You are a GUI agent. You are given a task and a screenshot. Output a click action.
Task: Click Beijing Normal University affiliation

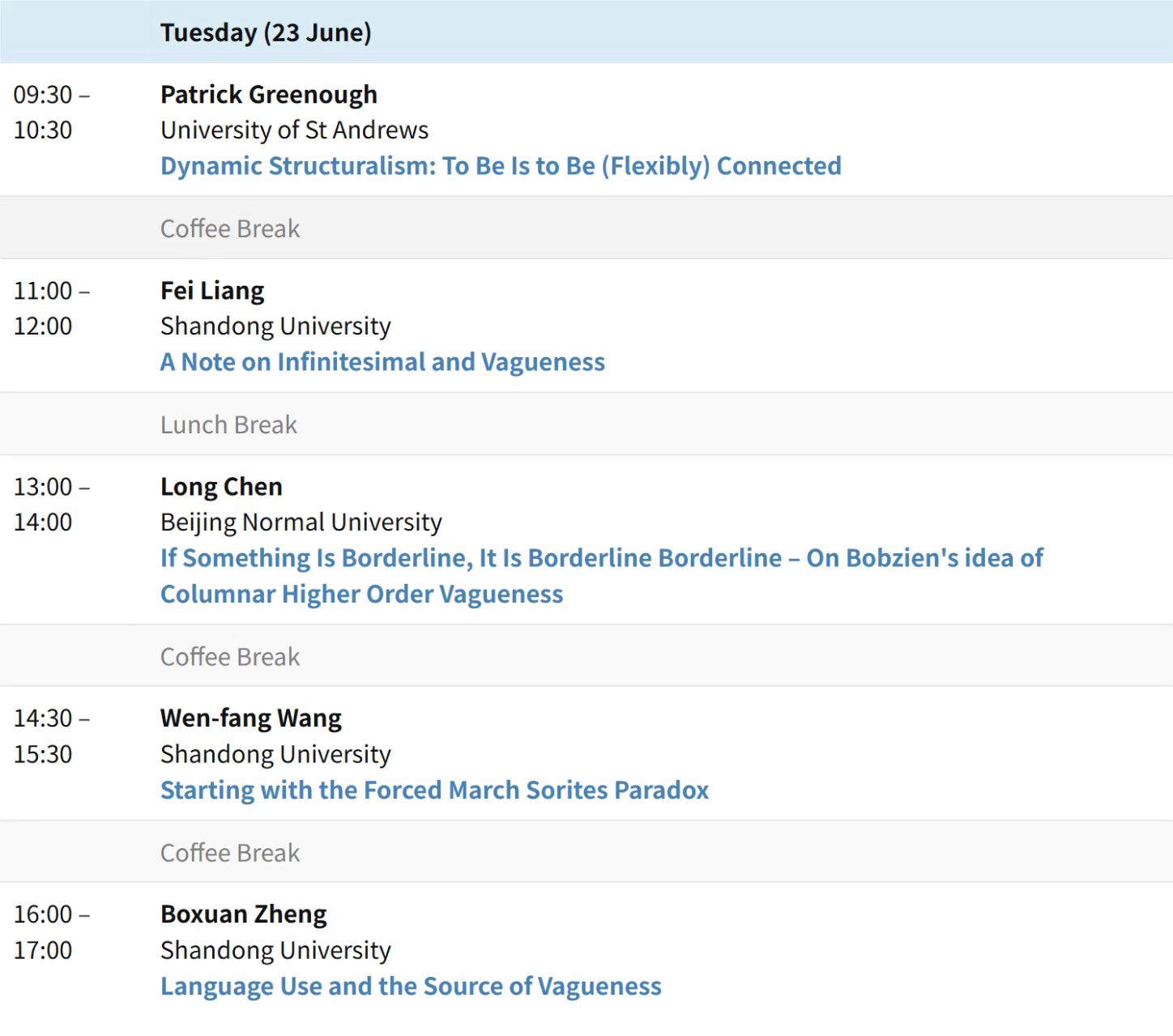pos(301,522)
